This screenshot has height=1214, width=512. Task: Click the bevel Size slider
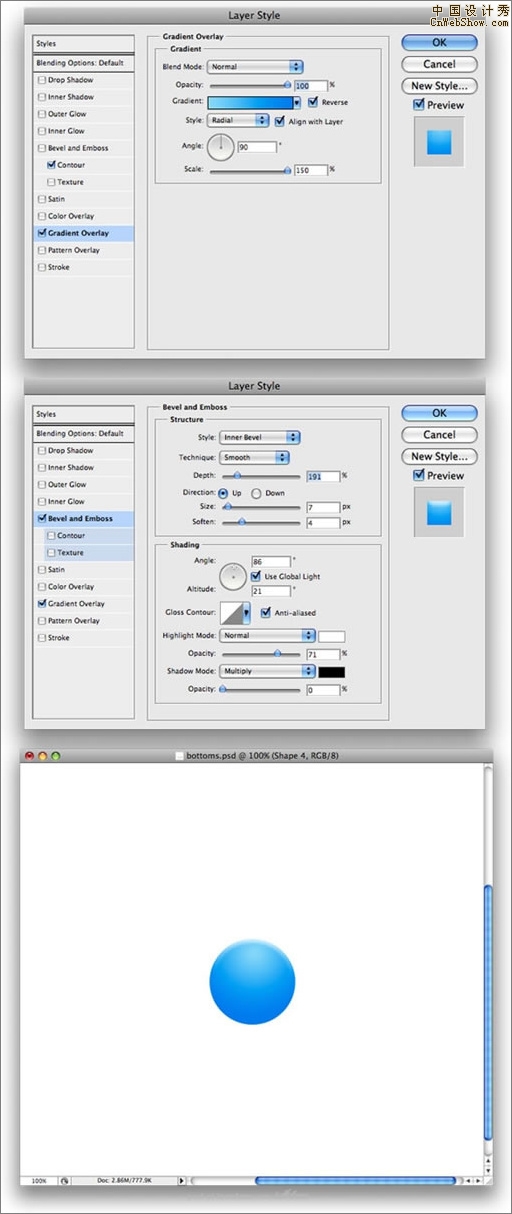pyautogui.click(x=260, y=507)
